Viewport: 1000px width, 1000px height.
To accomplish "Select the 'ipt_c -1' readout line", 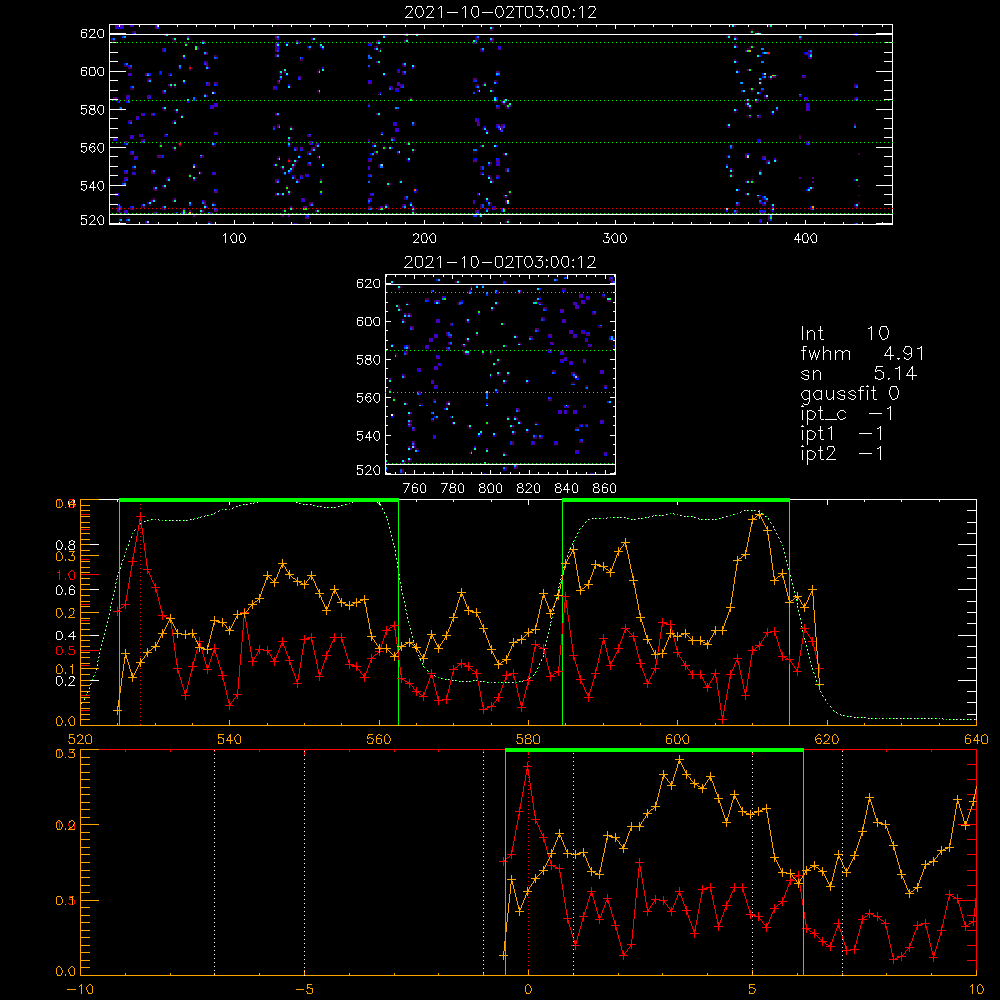I will [847, 414].
